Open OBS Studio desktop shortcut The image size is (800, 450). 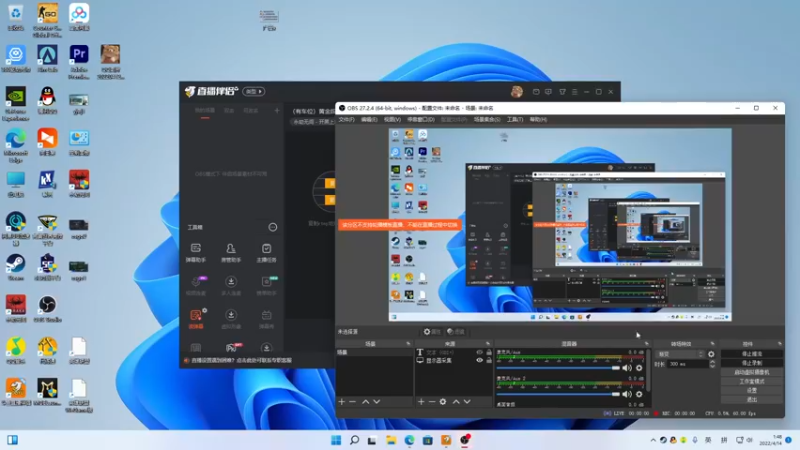[47, 309]
